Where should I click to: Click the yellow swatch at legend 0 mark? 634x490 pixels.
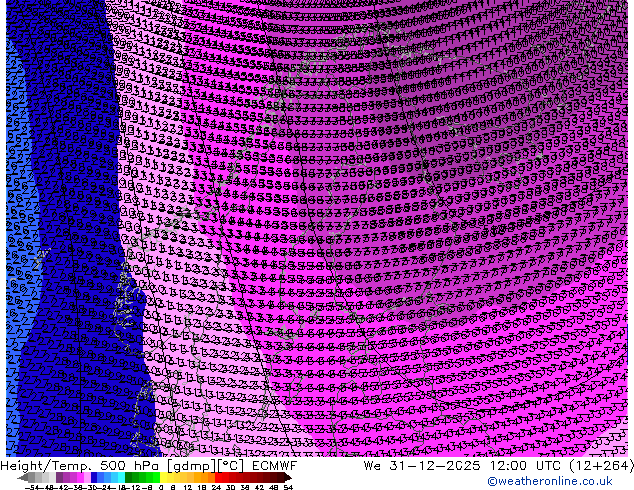click(163, 477)
